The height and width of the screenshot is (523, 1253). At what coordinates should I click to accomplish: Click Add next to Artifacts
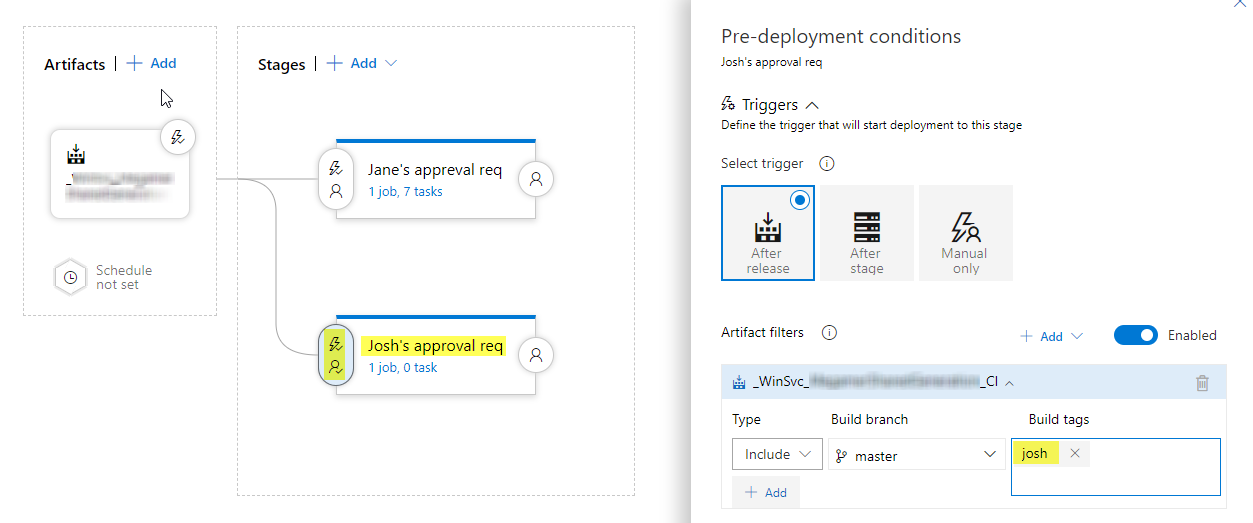click(x=152, y=63)
